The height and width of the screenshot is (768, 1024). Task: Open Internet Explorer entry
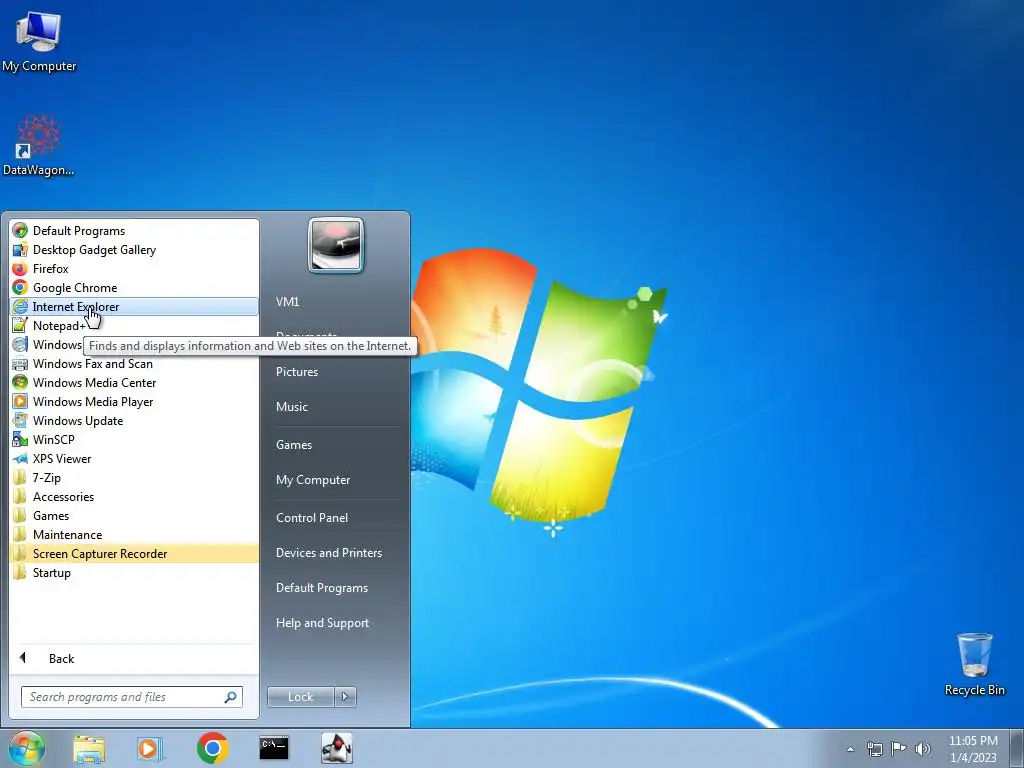coord(134,306)
